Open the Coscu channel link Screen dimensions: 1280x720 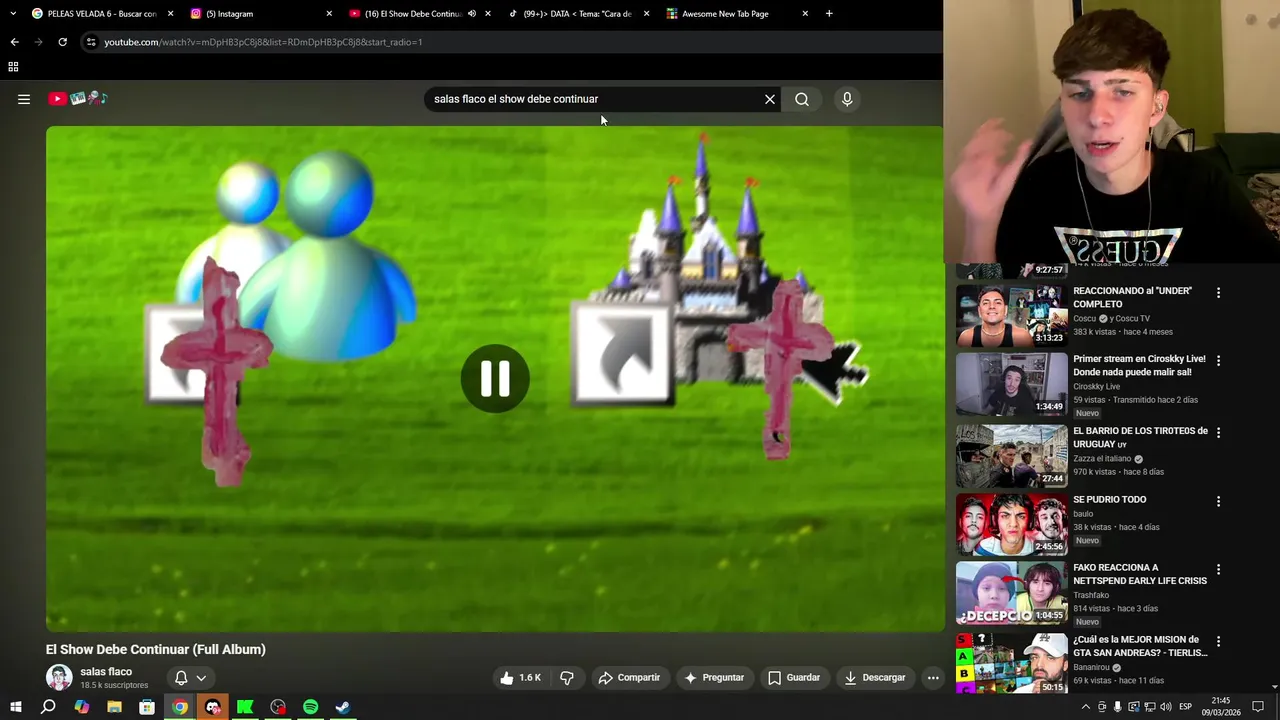(1110, 319)
